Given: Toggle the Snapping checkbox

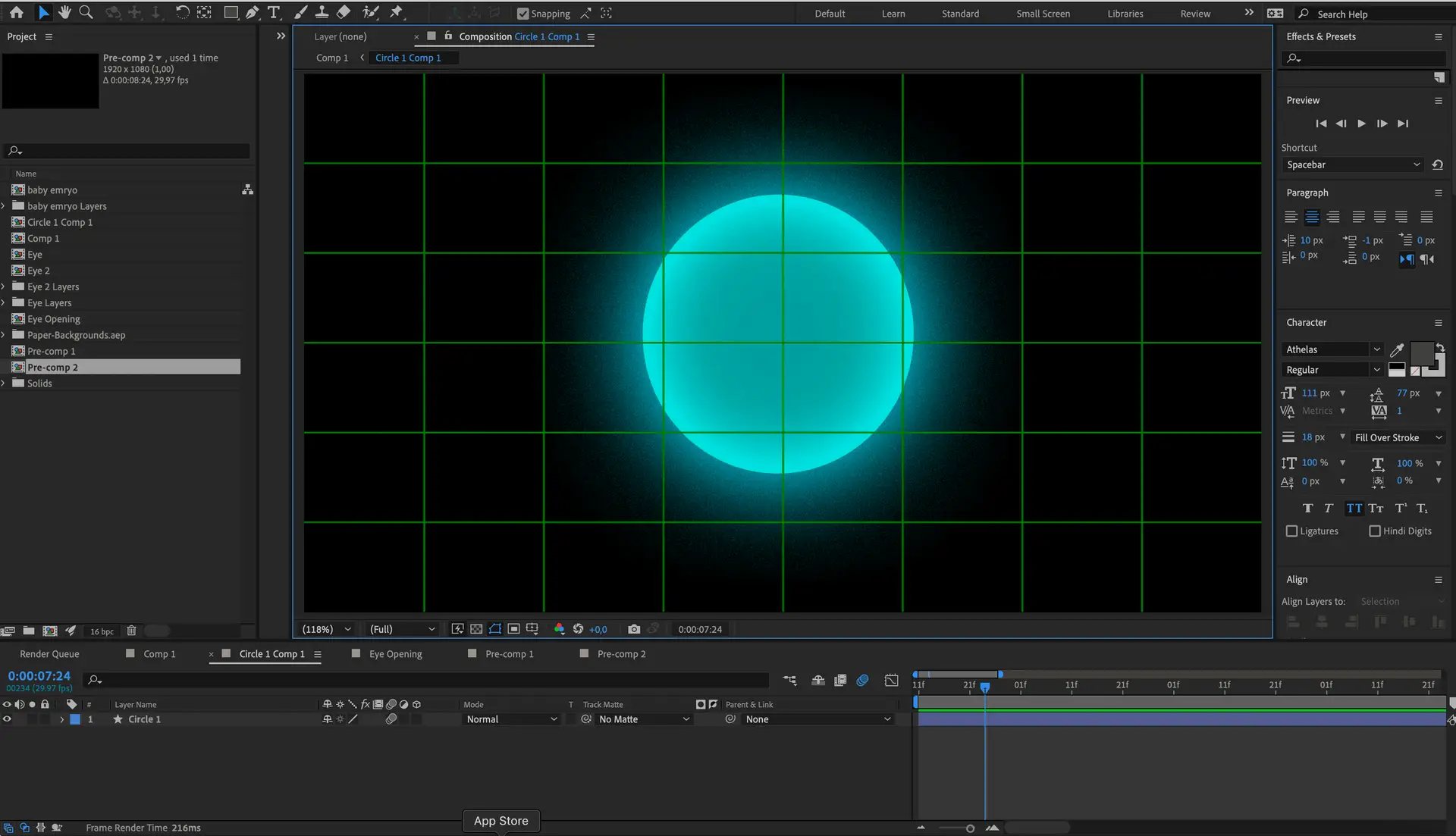Looking at the screenshot, I should click(522, 14).
